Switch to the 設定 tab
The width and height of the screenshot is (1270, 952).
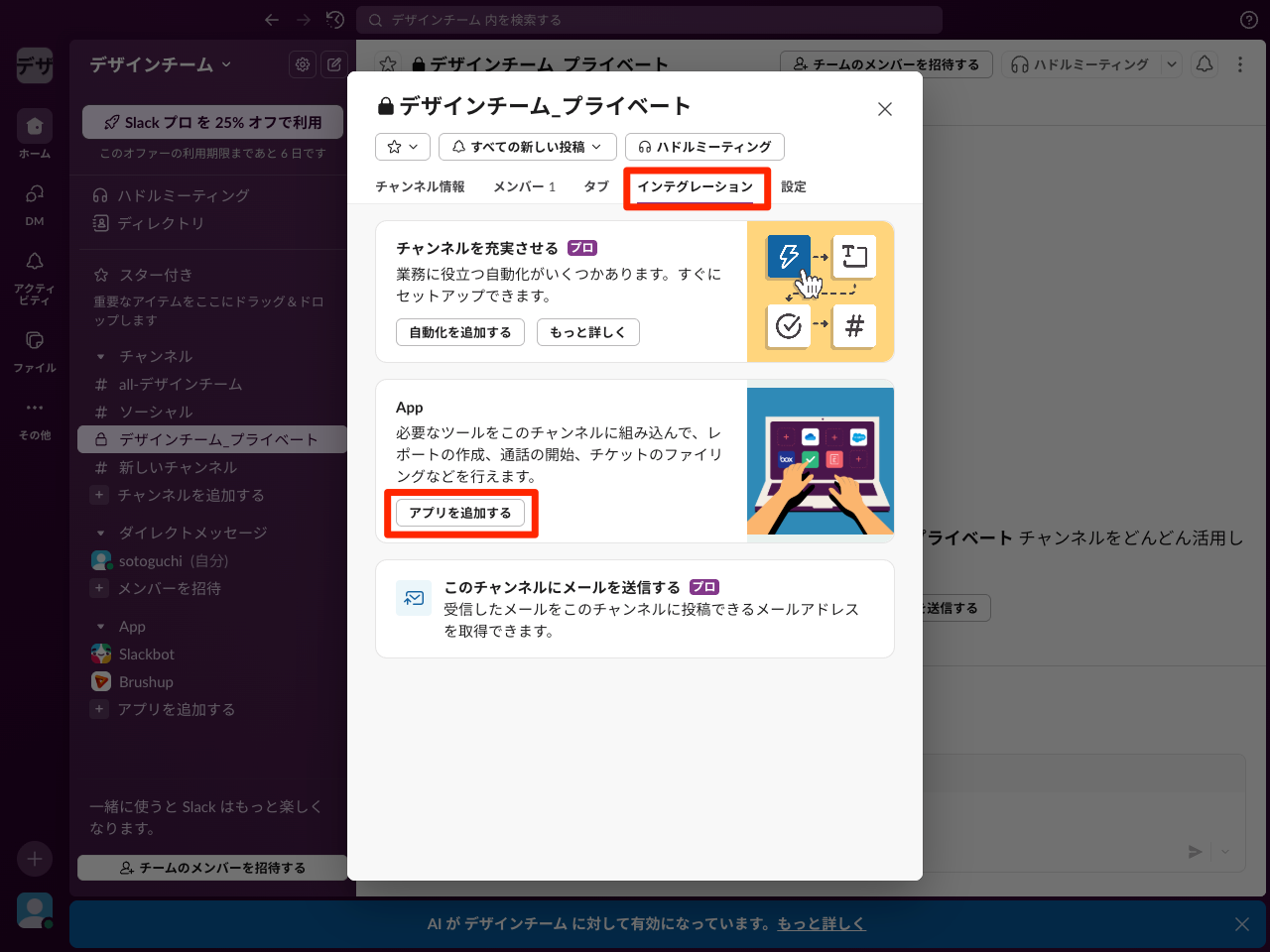click(x=794, y=185)
